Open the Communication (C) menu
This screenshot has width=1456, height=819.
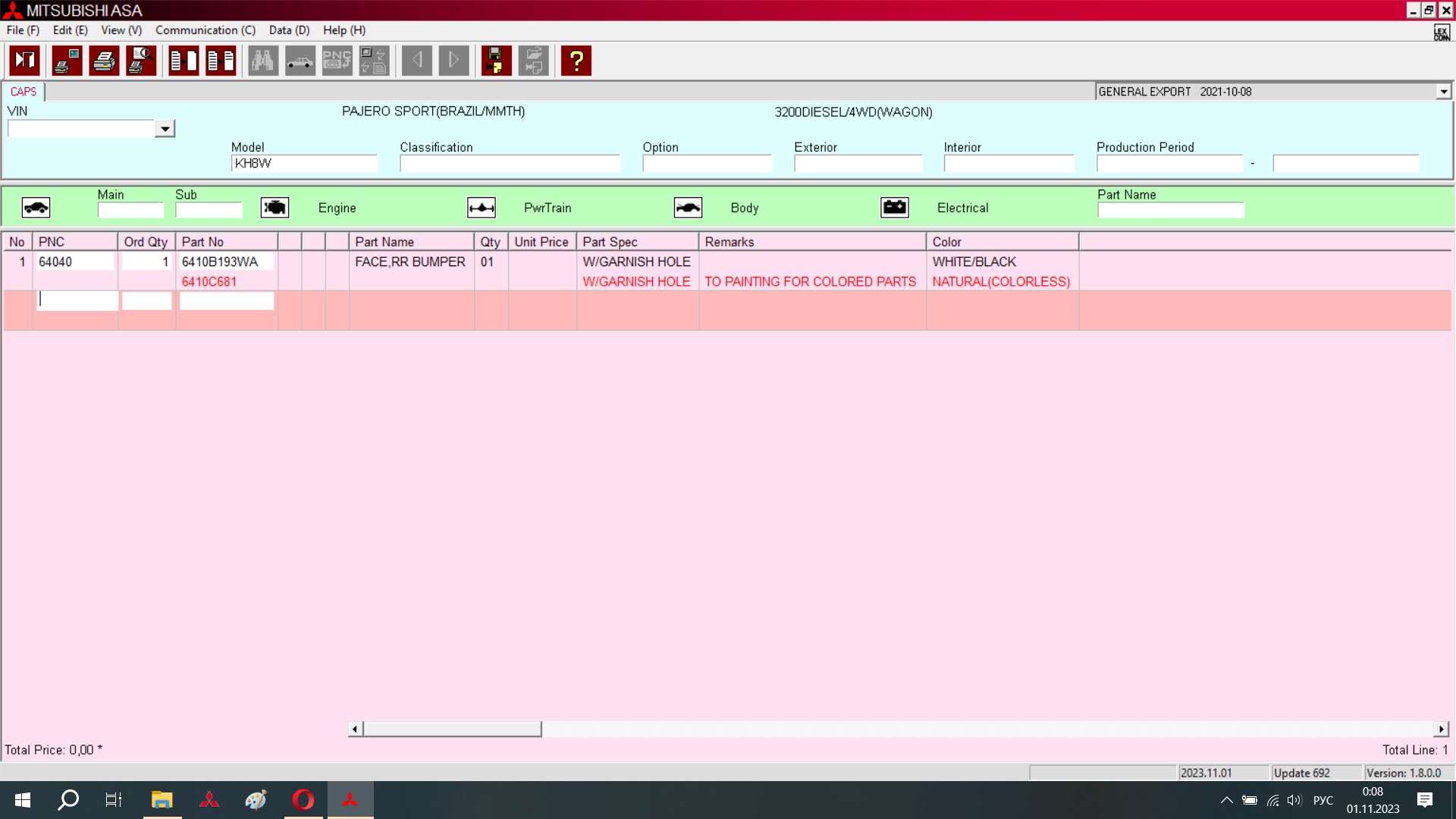coord(206,30)
